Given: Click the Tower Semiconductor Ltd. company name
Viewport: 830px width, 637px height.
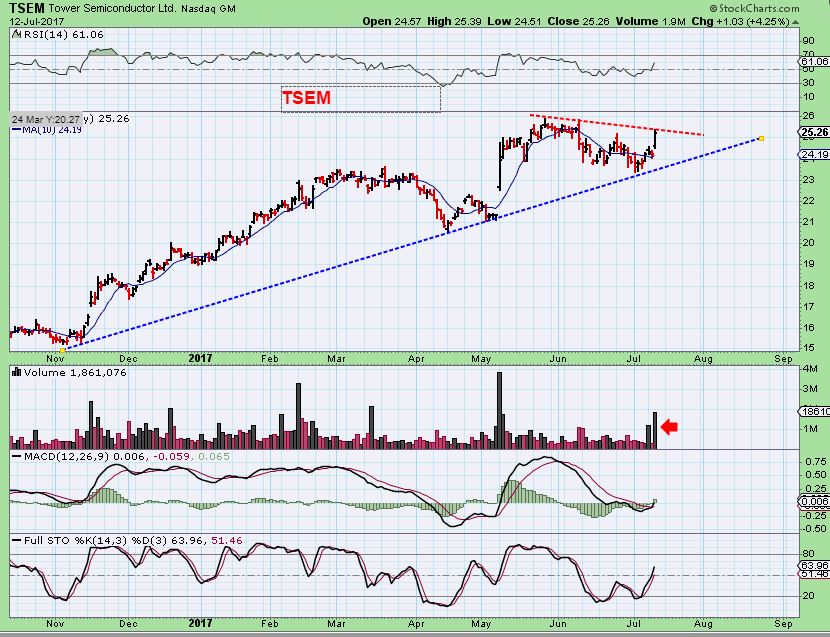Looking at the screenshot, I should (112, 8).
